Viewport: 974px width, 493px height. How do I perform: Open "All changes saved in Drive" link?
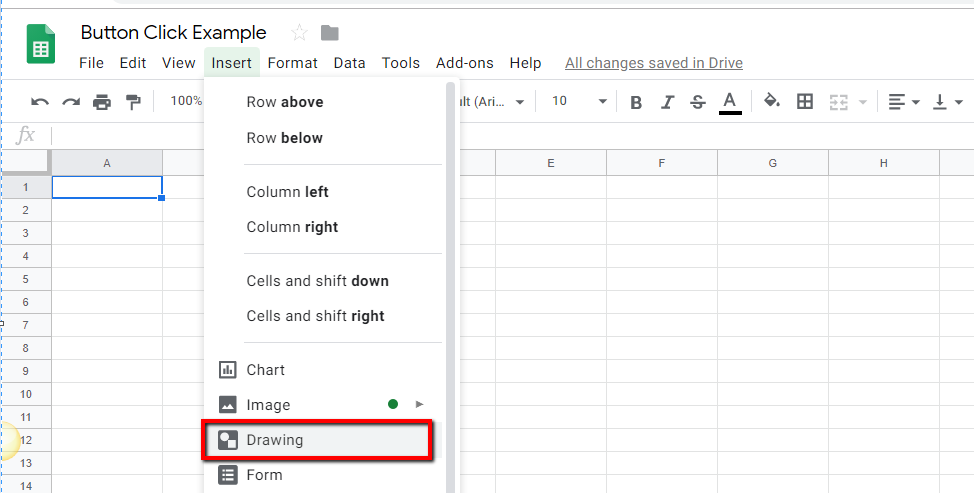pos(654,63)
